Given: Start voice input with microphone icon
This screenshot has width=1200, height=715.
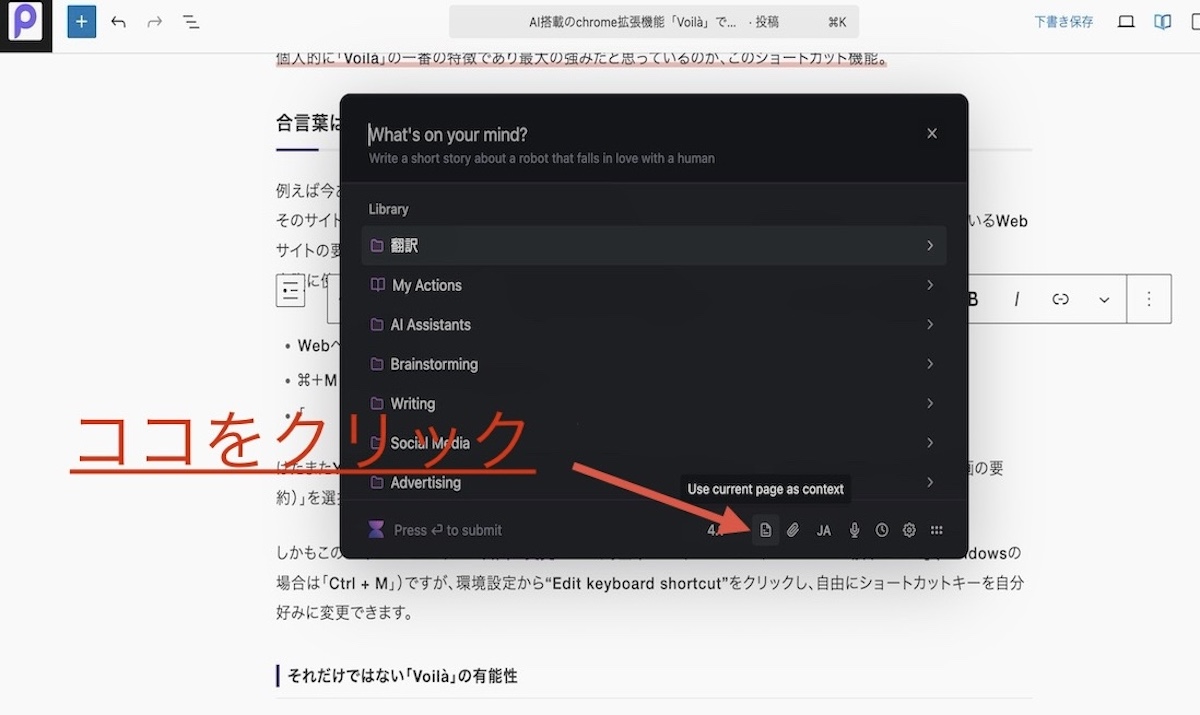Looking at the screenshot, I should click(854, 530).
